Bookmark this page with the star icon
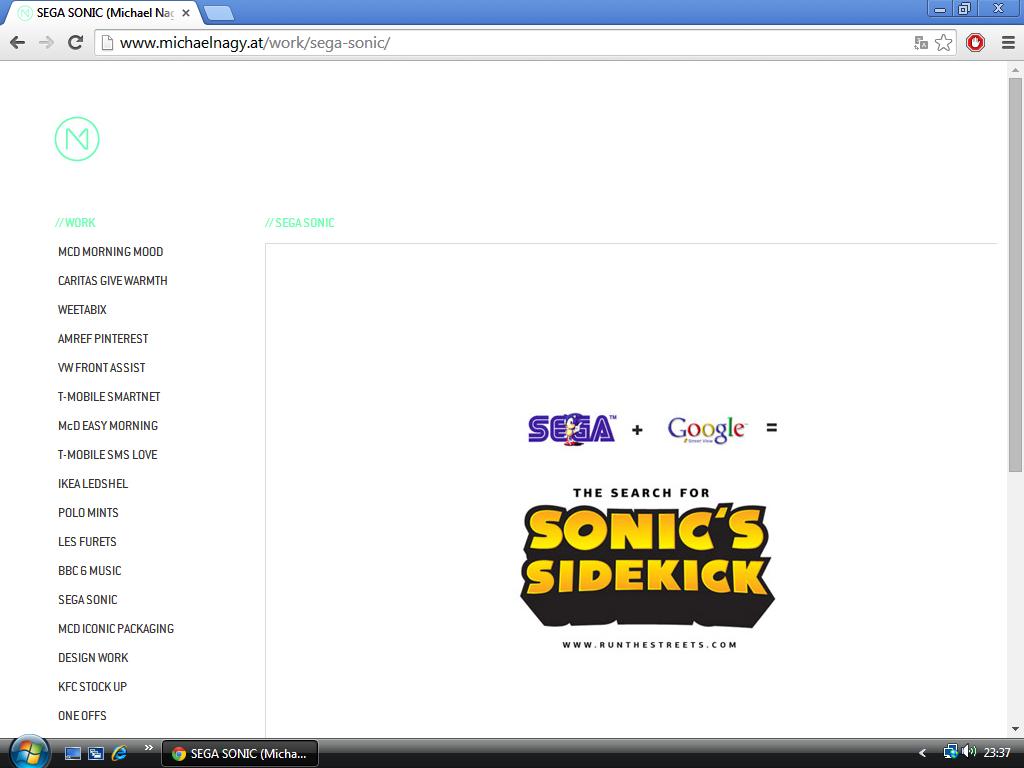The image size is (1024, 768). [944, 43]
